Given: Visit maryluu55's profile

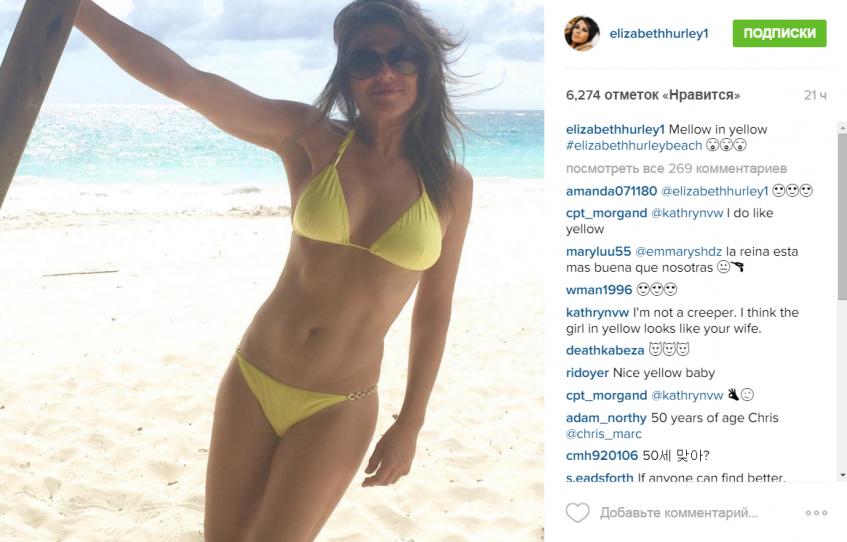Looking at the screenshot, I should 599,252.
